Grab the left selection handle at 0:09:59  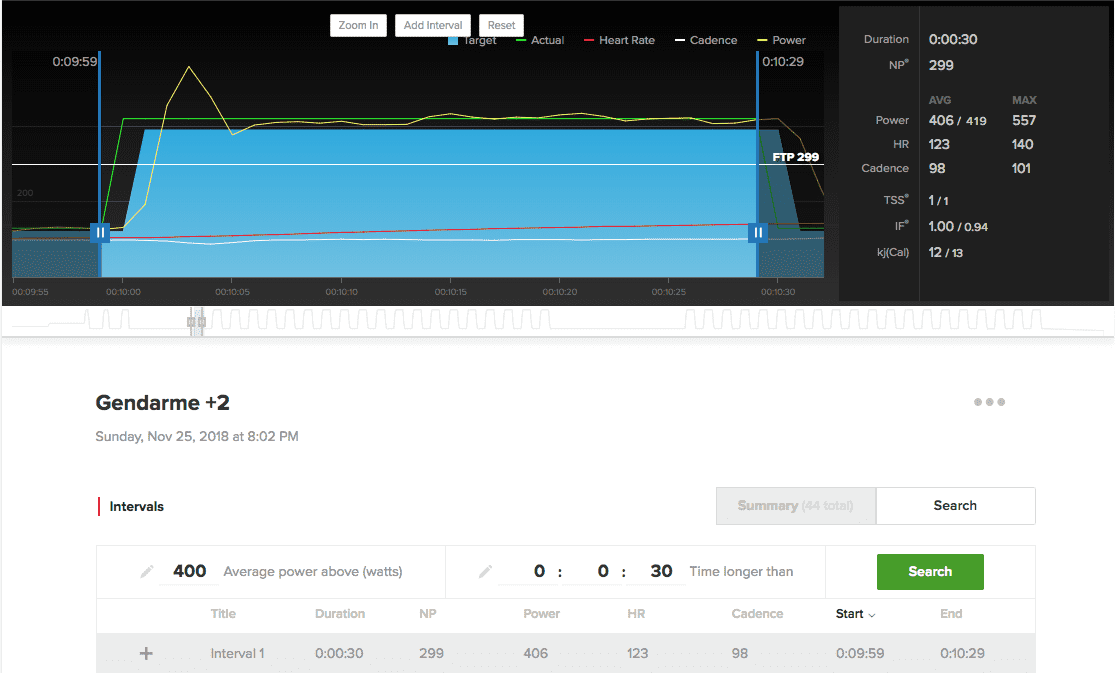click(100, 232)
